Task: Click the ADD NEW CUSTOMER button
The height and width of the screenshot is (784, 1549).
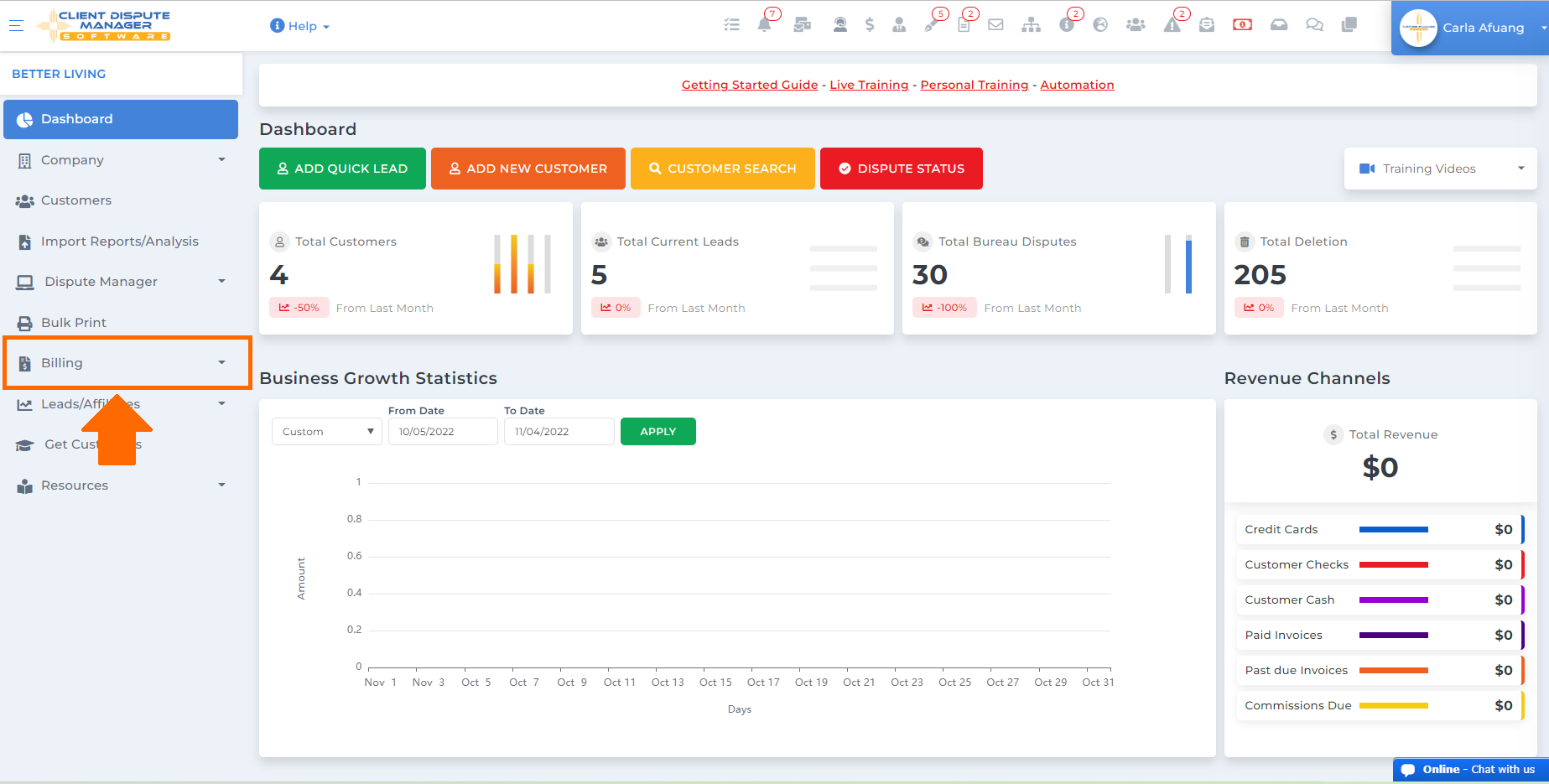Action: click(x=528, y=169)
